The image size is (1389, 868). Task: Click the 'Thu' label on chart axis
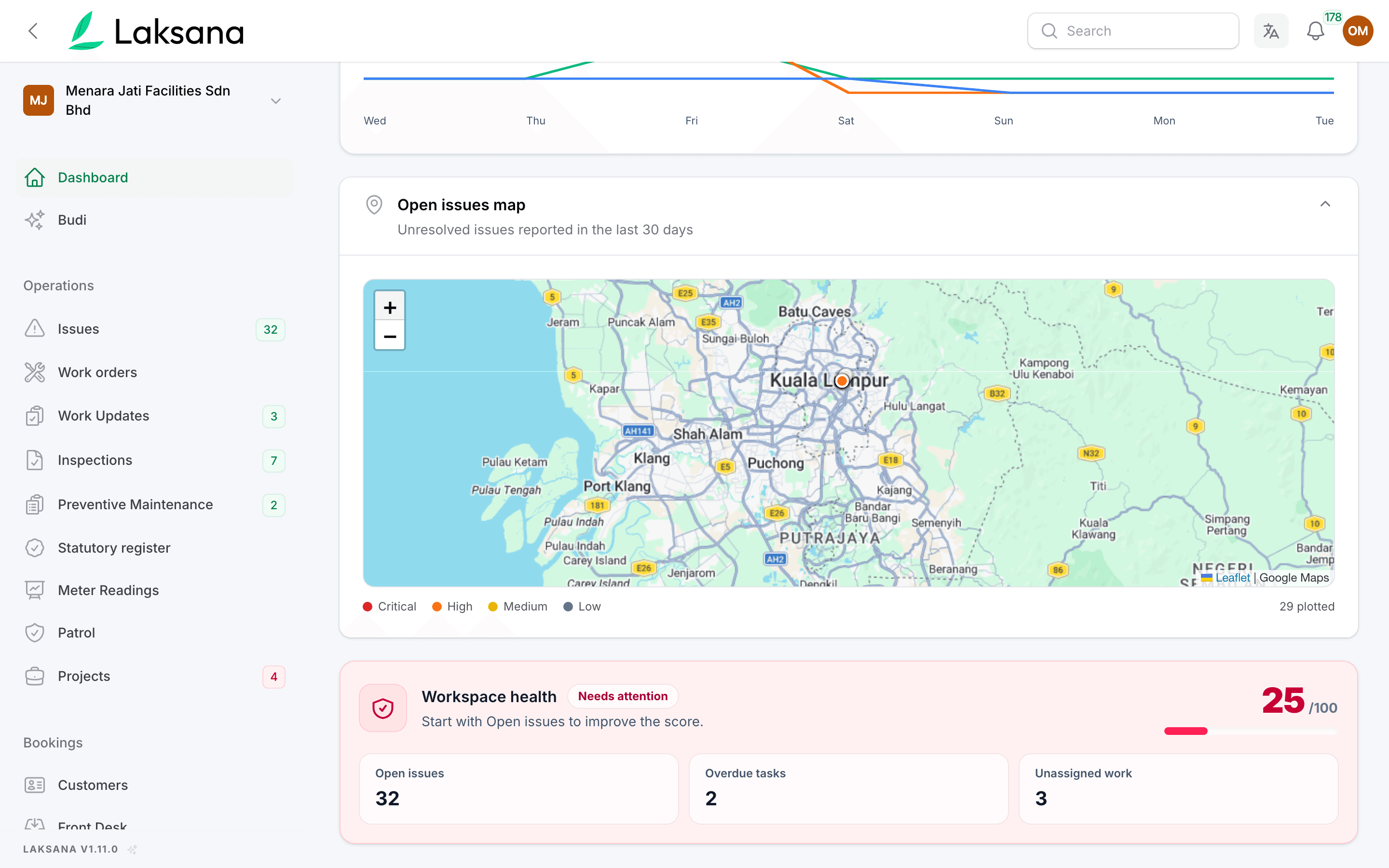[x=535, y=121]
